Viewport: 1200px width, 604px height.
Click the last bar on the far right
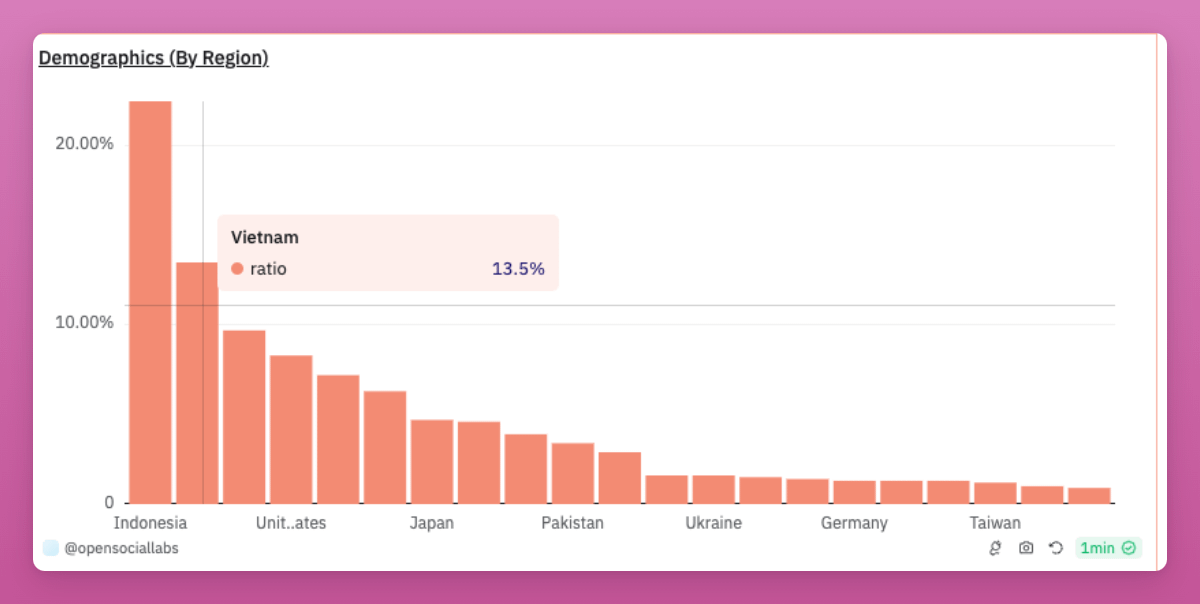coord(1089,495)
